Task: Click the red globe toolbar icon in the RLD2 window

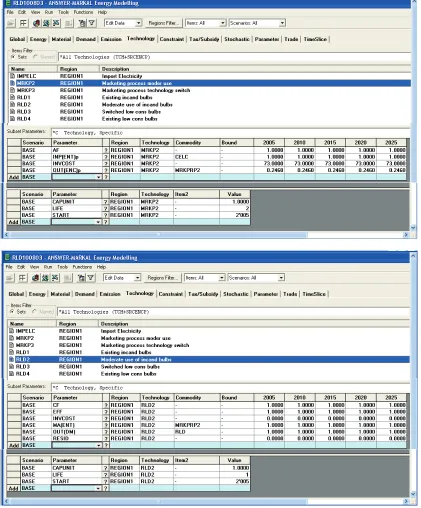Action: tap(35, 278)
